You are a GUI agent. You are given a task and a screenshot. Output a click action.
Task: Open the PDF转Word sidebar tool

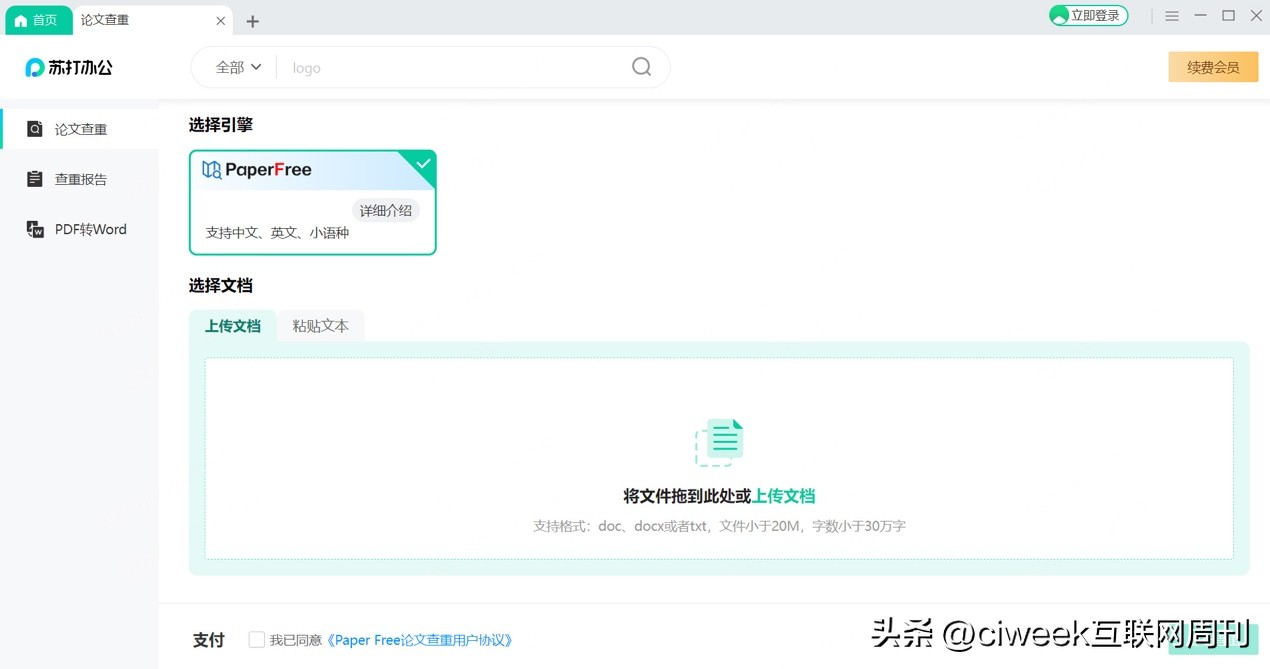click(x=35, y=228)
